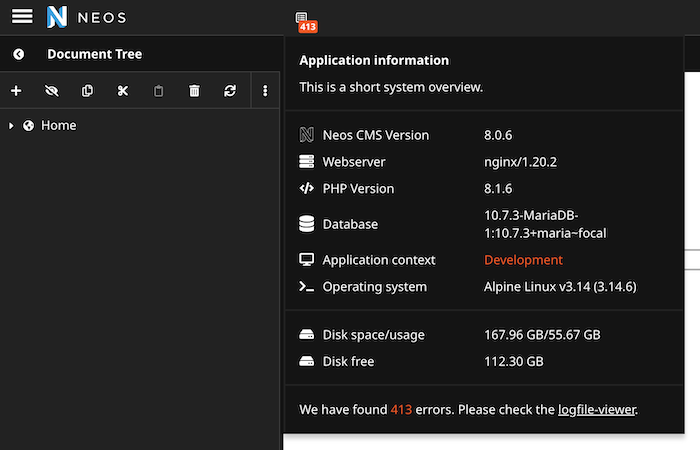Click the Database label
Screen dimensions: 700x450
tap(350, 224)
